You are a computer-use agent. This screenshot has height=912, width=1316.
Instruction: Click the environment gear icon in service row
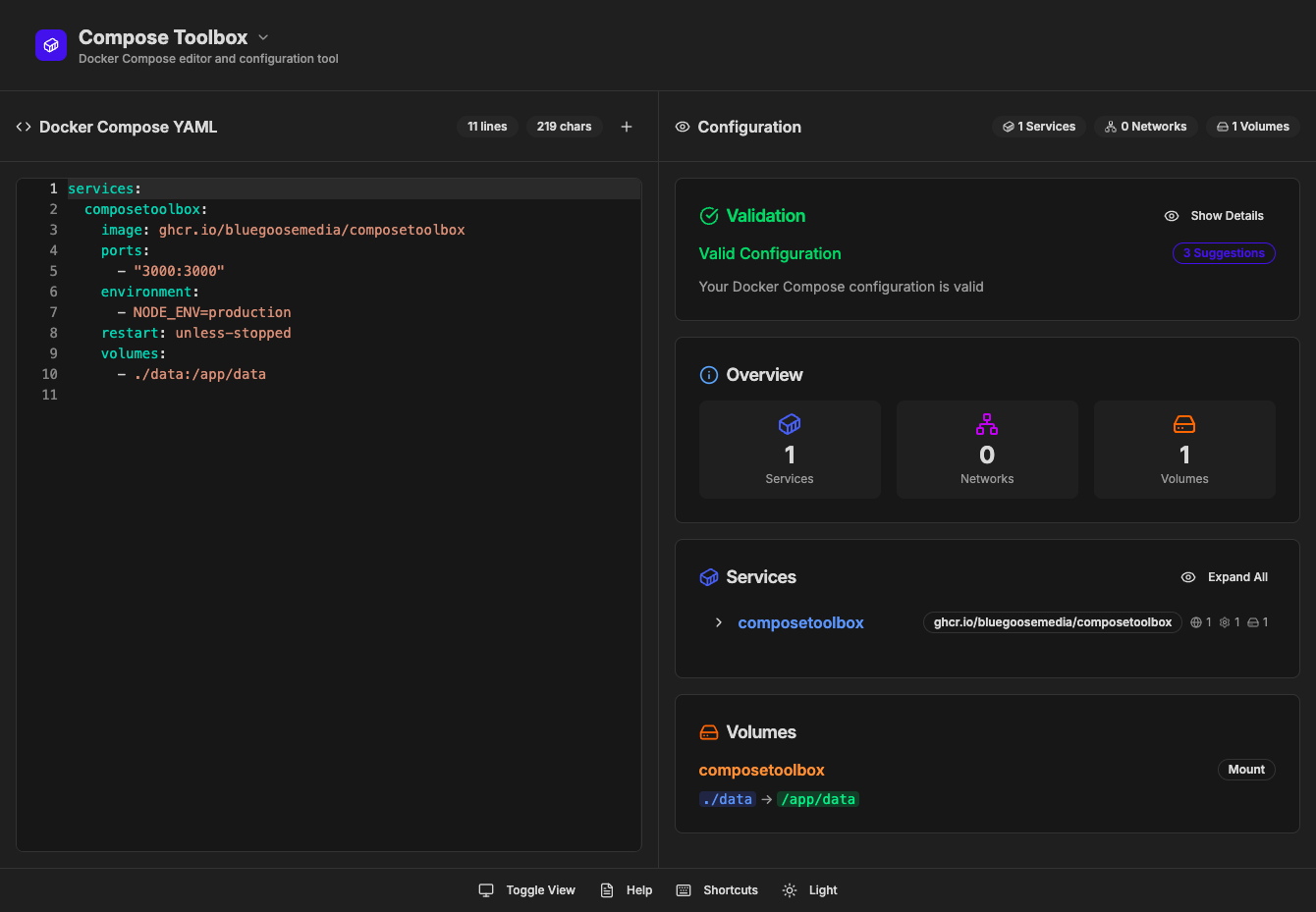pos(1225,622)
